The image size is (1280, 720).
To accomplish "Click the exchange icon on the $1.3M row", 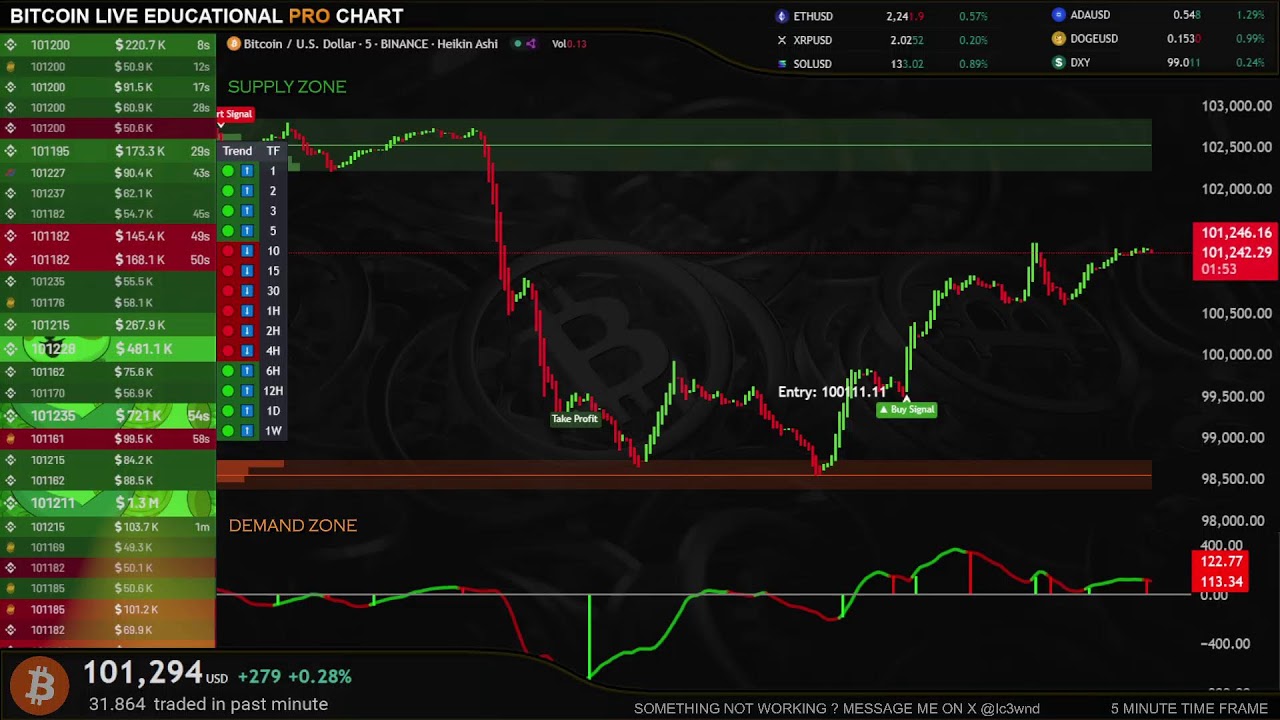I will click(10, 503).
